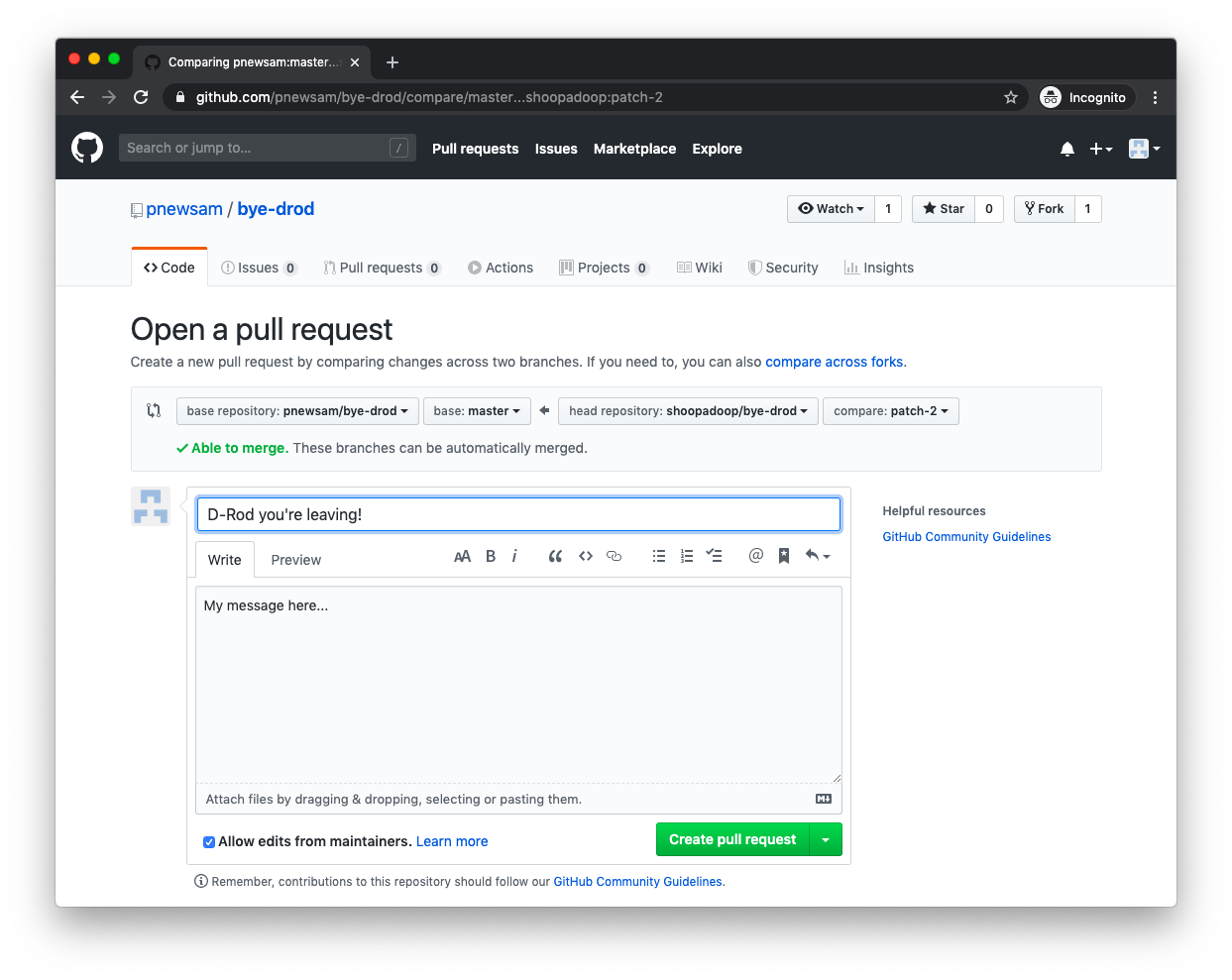The height and width of the screenshot is (980, 1232).
Task: Open a new browser tab
Action: point(392,62)
